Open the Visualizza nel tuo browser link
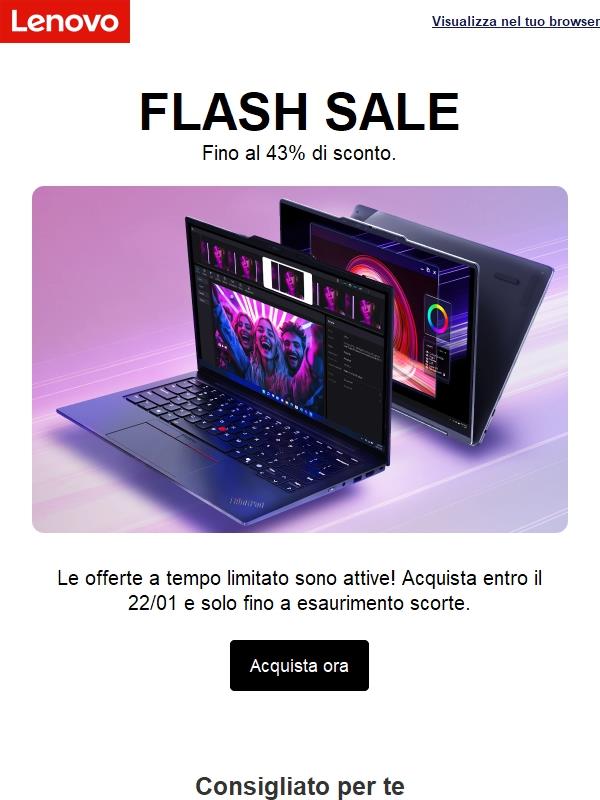The width and height of the screenshot is (600, 800). coord(515,21)
